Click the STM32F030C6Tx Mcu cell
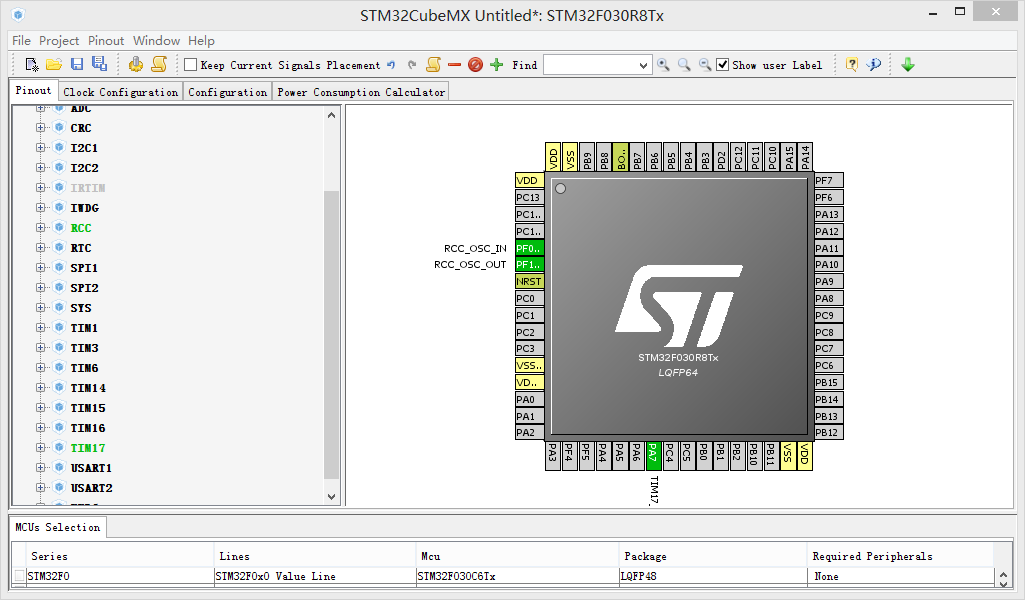 point(517,576)
